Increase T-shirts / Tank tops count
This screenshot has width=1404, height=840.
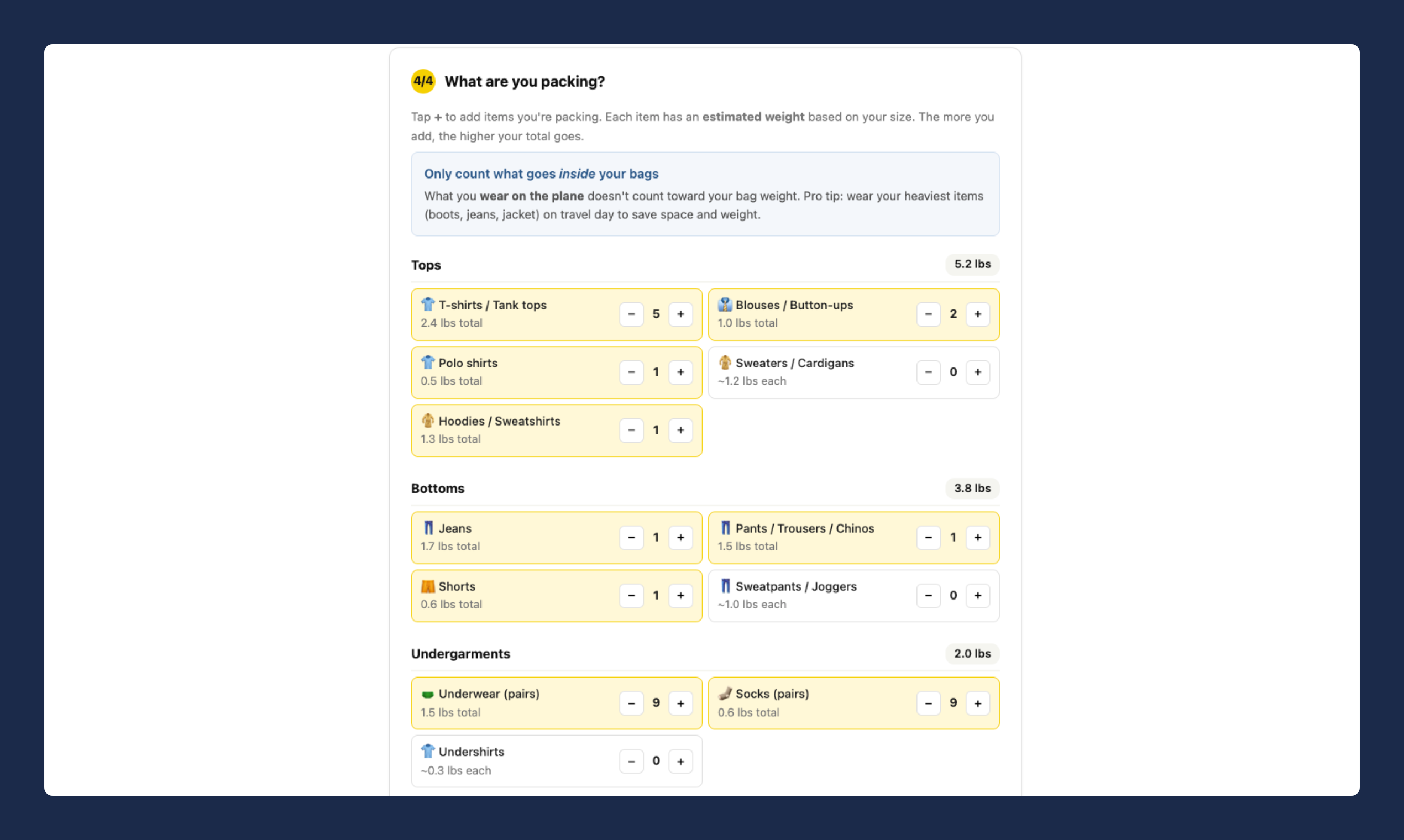[x=680, y=314]
